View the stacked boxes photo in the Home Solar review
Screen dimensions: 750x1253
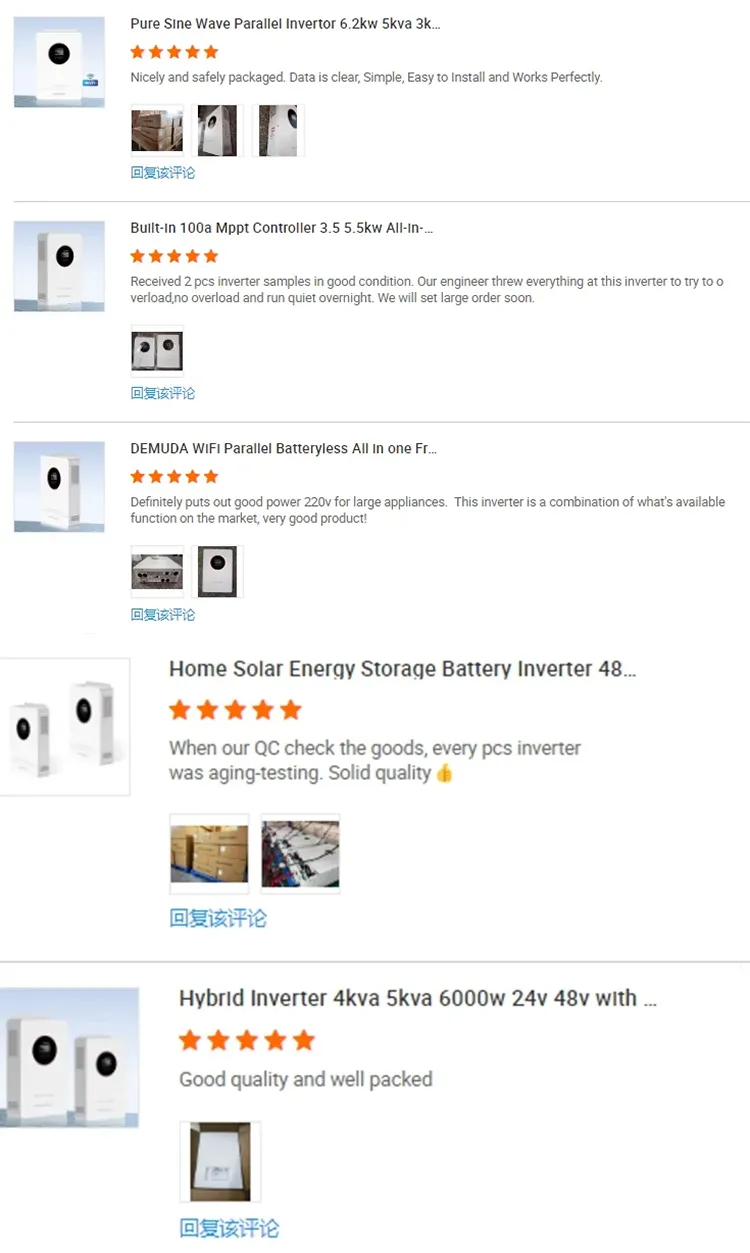pos(209,853)
